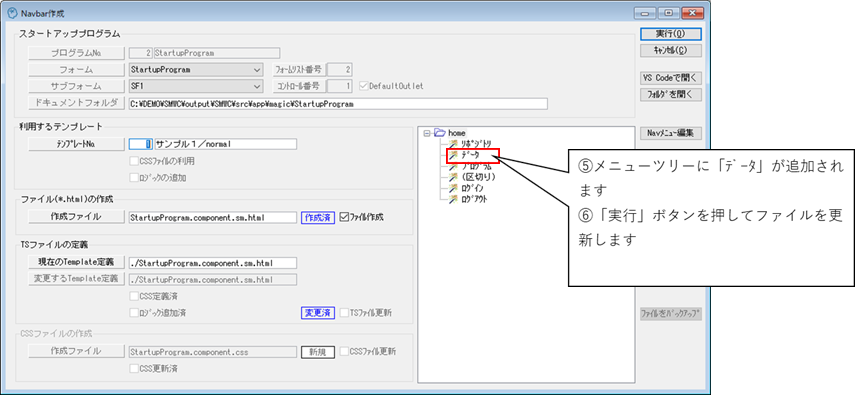The width and height of the screenshot is (855, 395).
Task: Enable the CSSファイルの利用 checkbox
Action: click(x=134, y=161)
